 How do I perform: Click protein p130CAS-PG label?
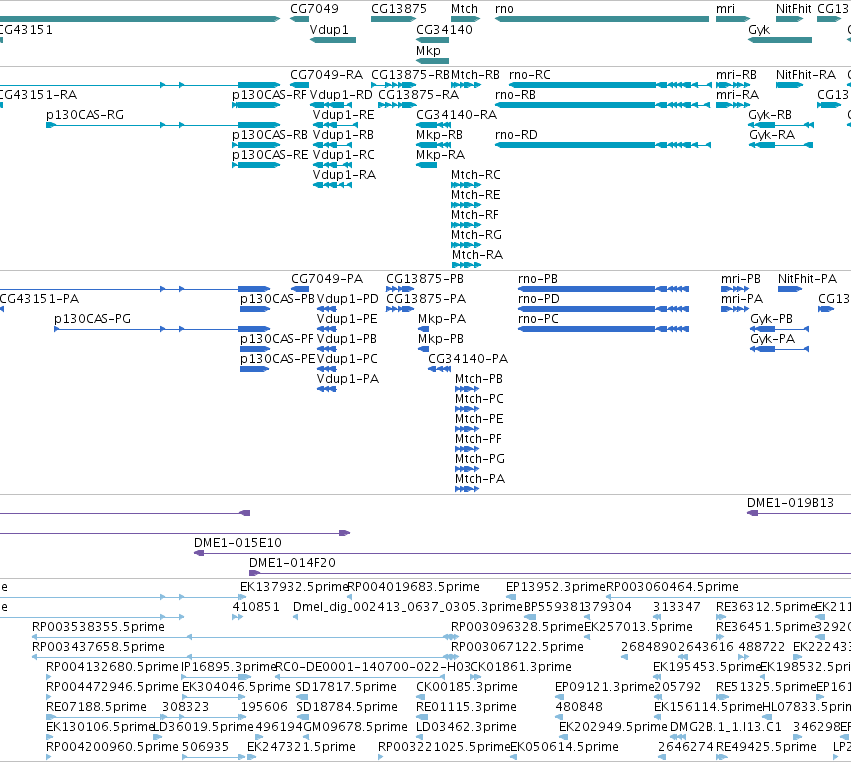92,319
